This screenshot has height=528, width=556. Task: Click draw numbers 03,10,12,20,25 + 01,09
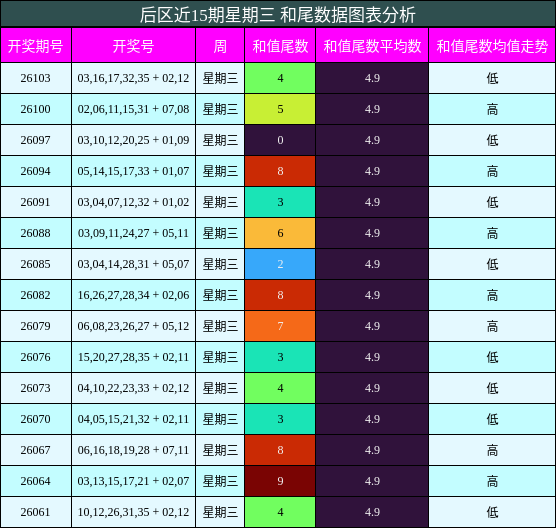[133, 140]
